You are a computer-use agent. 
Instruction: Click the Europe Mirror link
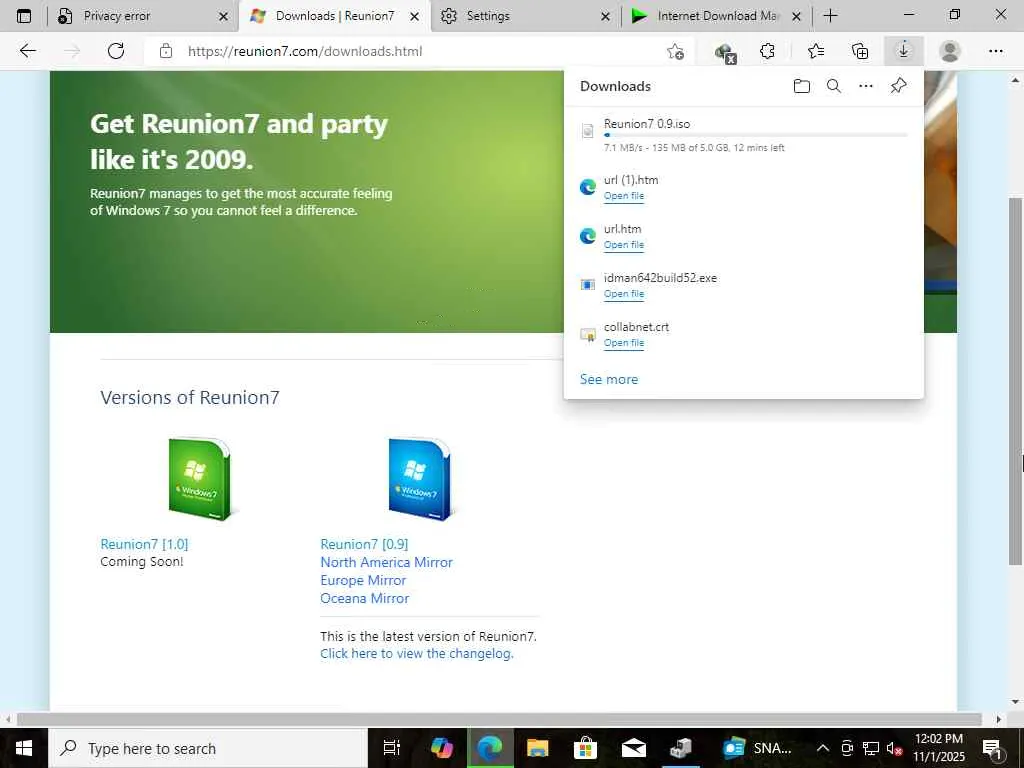363,580
